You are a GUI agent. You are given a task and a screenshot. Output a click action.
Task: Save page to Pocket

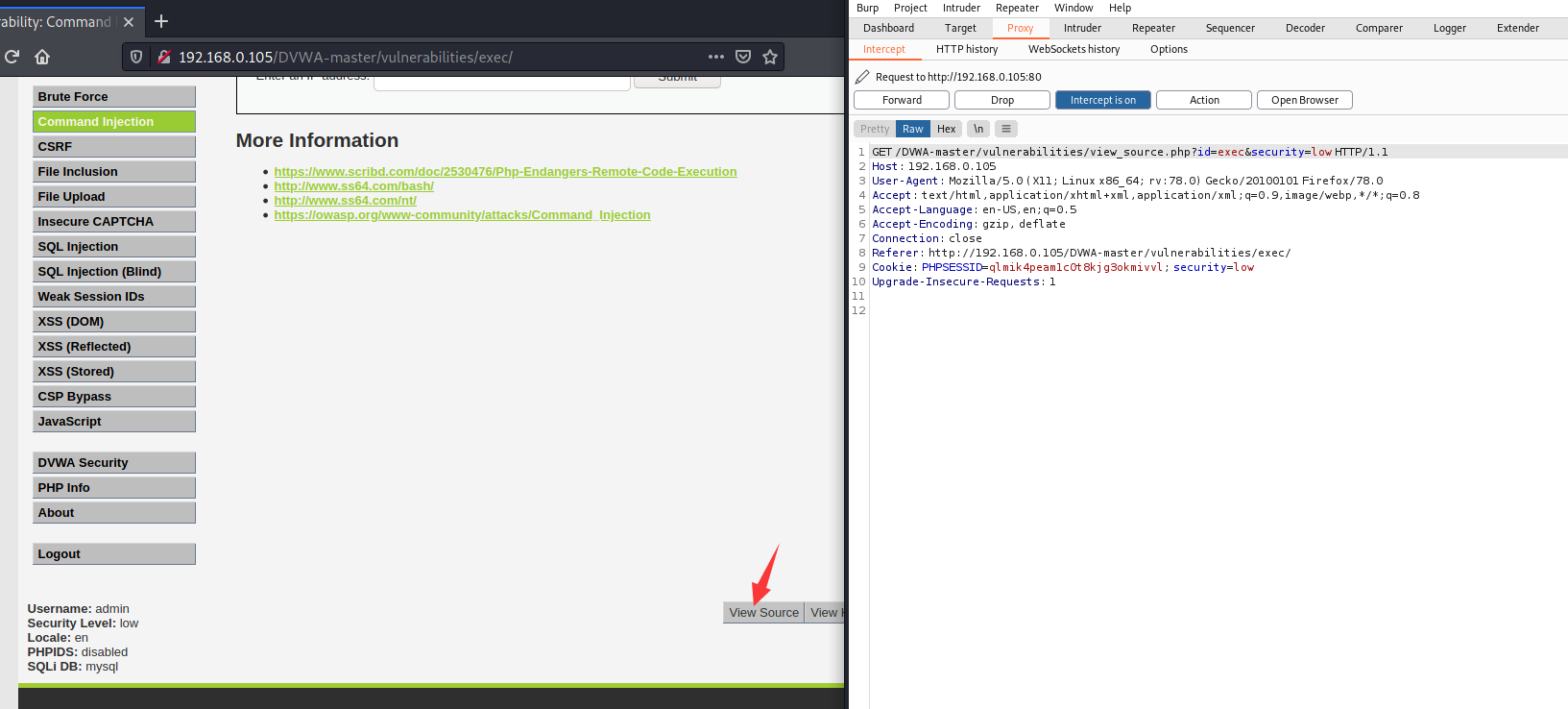pos(743,57)
